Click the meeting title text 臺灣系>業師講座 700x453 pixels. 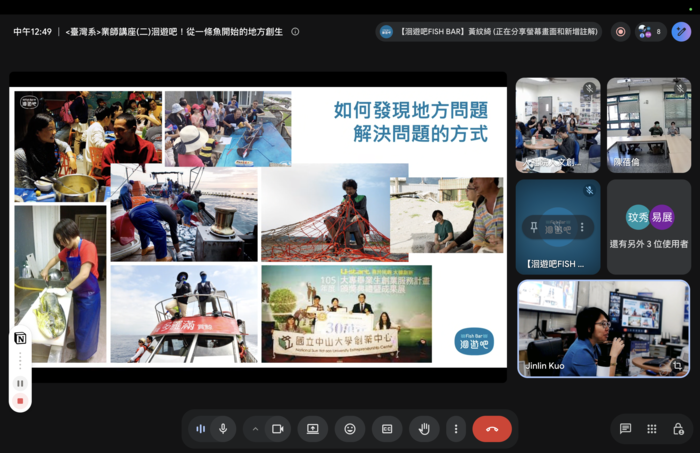coord(174,32)
